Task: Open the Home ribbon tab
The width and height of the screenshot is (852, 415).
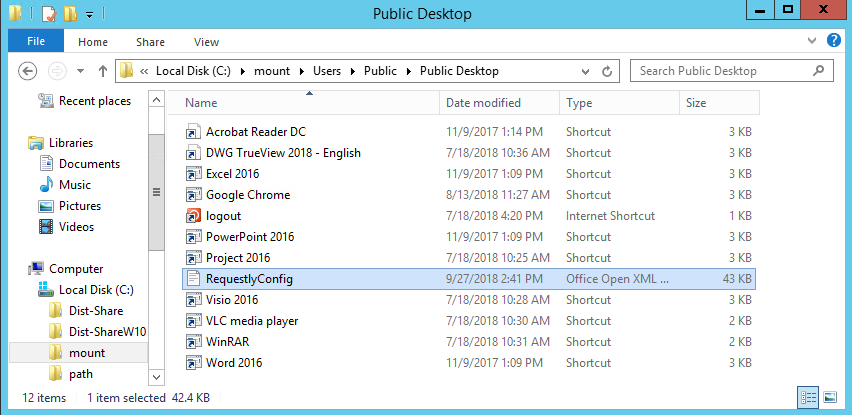Action: point(93,42)
